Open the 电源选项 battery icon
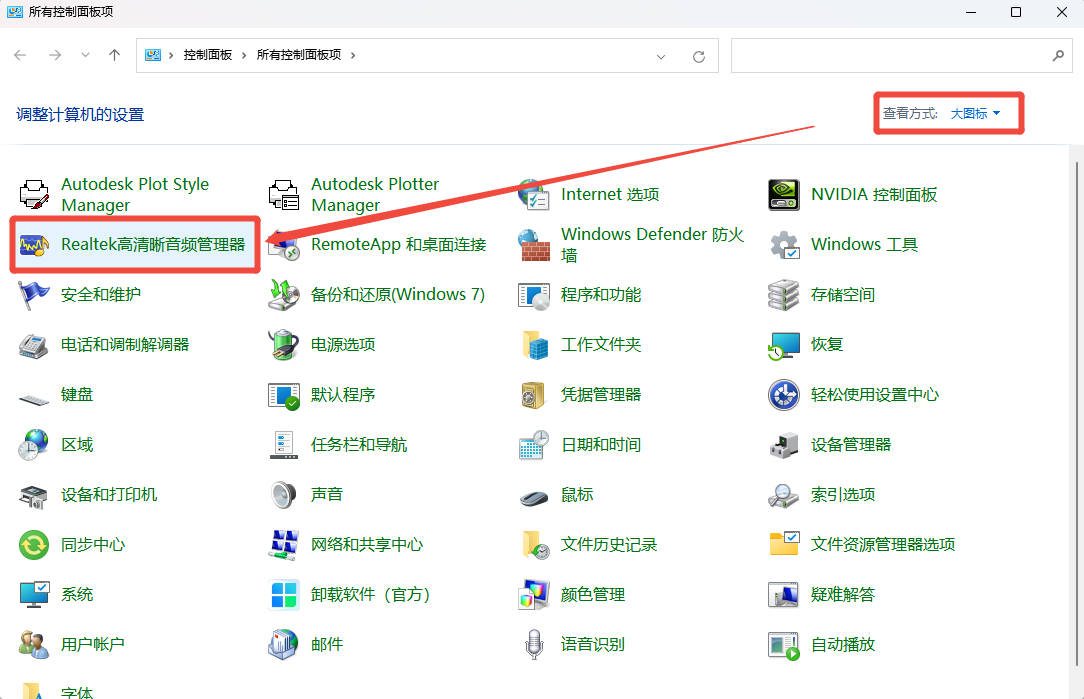Viewport: 1084px width, 699px height. click(x=283, y=345)
